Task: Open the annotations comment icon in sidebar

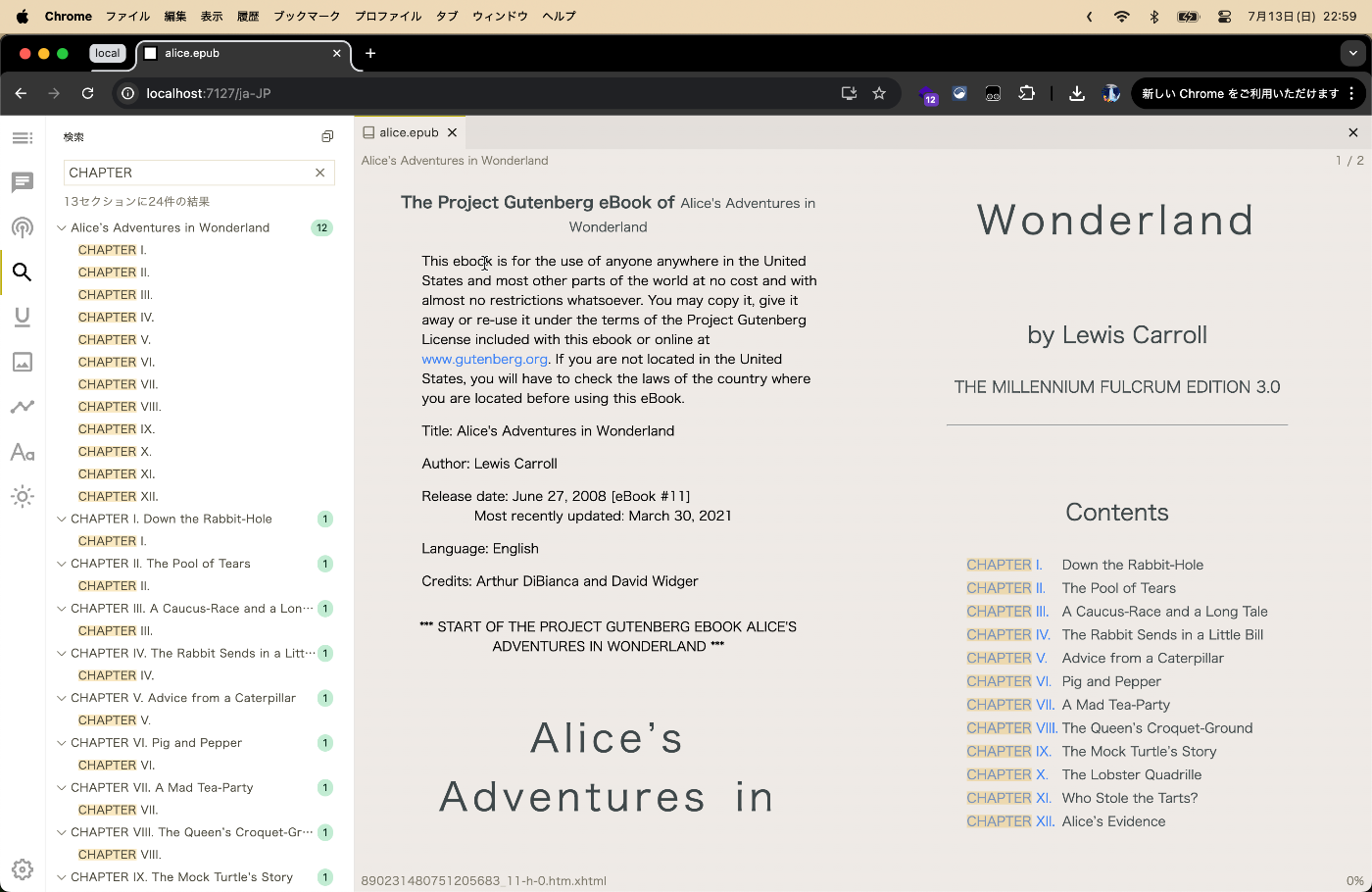Action: click(x=23, y=182)
